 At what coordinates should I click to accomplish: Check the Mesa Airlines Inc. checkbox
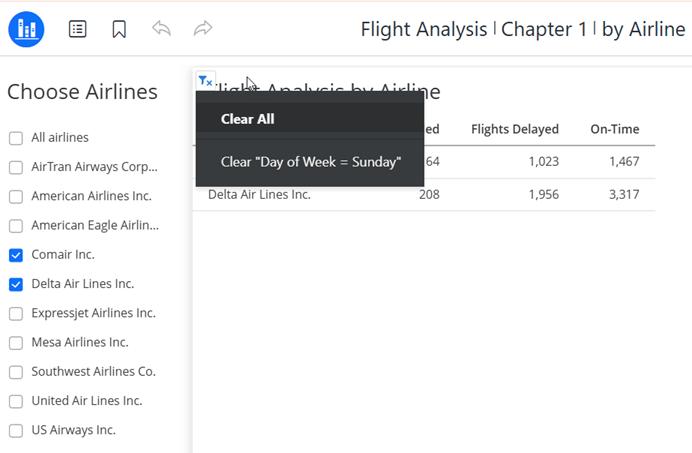(x=16, y=343)
